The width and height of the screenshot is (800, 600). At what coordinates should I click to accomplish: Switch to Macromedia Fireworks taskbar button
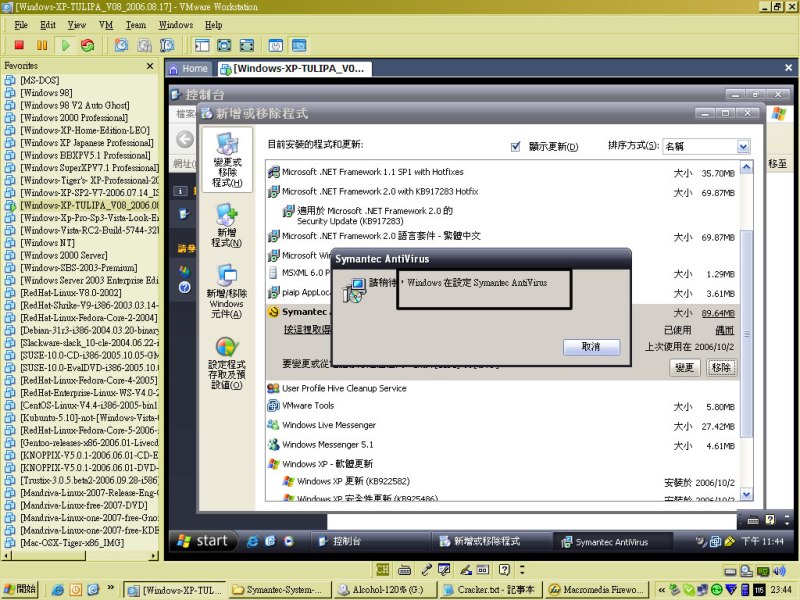point(596,590)
